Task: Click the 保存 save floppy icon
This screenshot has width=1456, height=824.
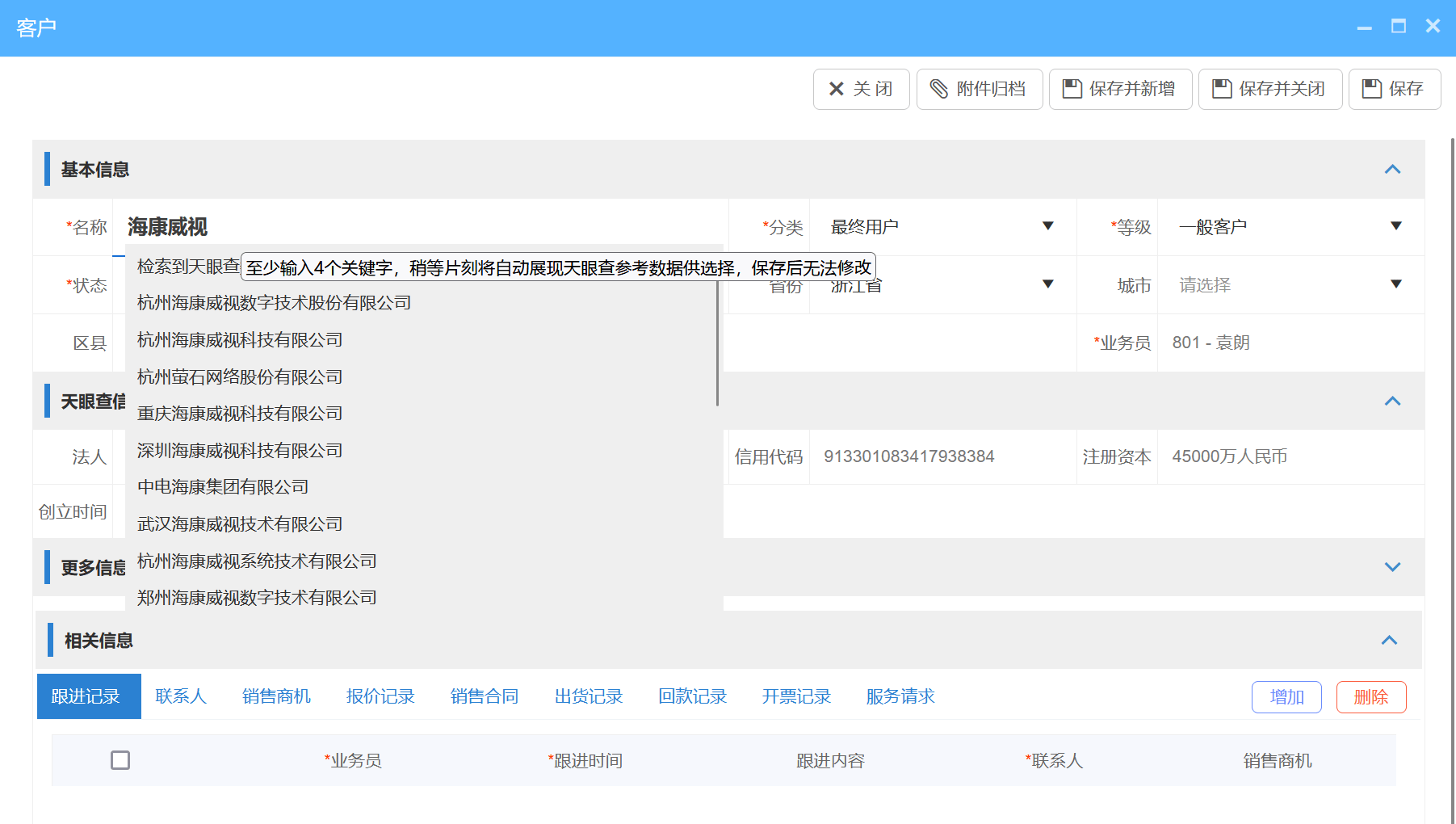Action: click(1373, 89)
